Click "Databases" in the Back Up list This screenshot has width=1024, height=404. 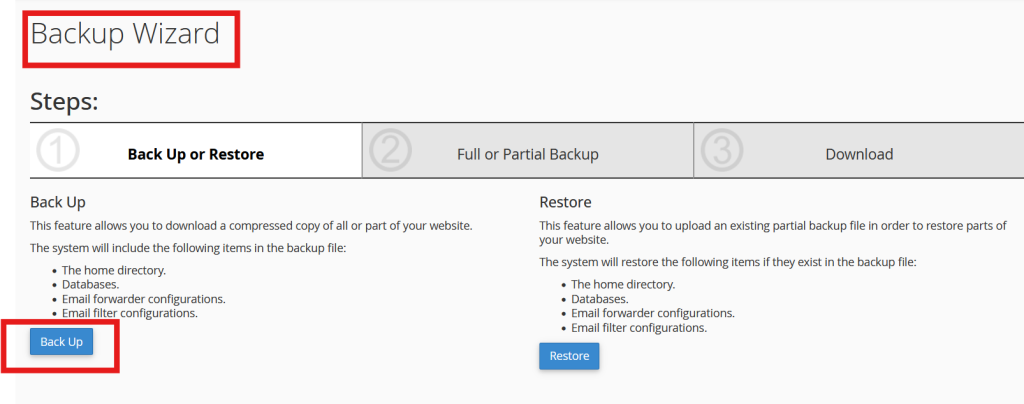click(93, 284)
